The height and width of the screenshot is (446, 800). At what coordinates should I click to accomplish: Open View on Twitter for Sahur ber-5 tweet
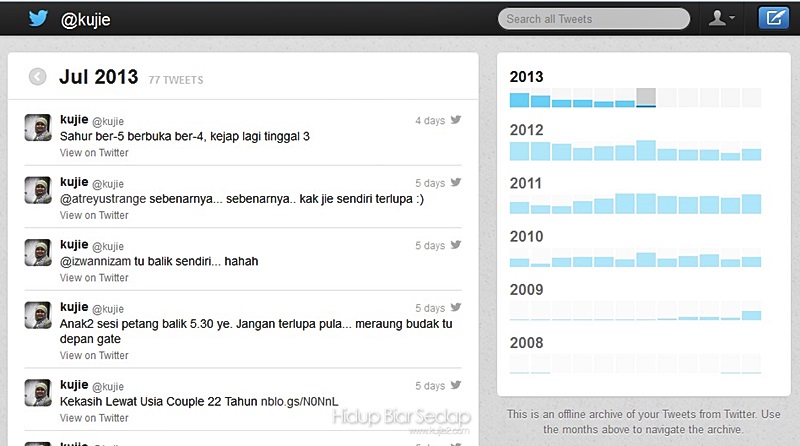(94, 153)
